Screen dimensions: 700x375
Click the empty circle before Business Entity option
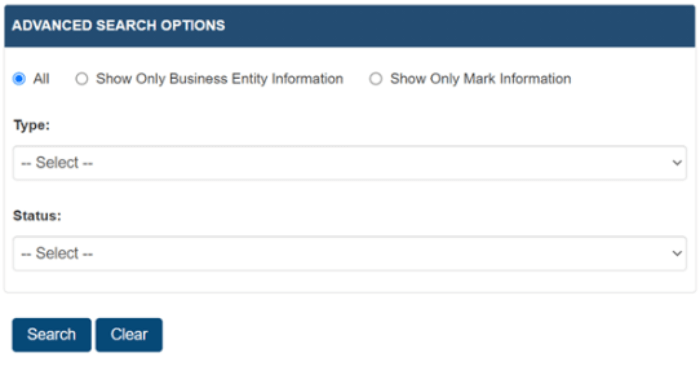(x=81, y=79)
